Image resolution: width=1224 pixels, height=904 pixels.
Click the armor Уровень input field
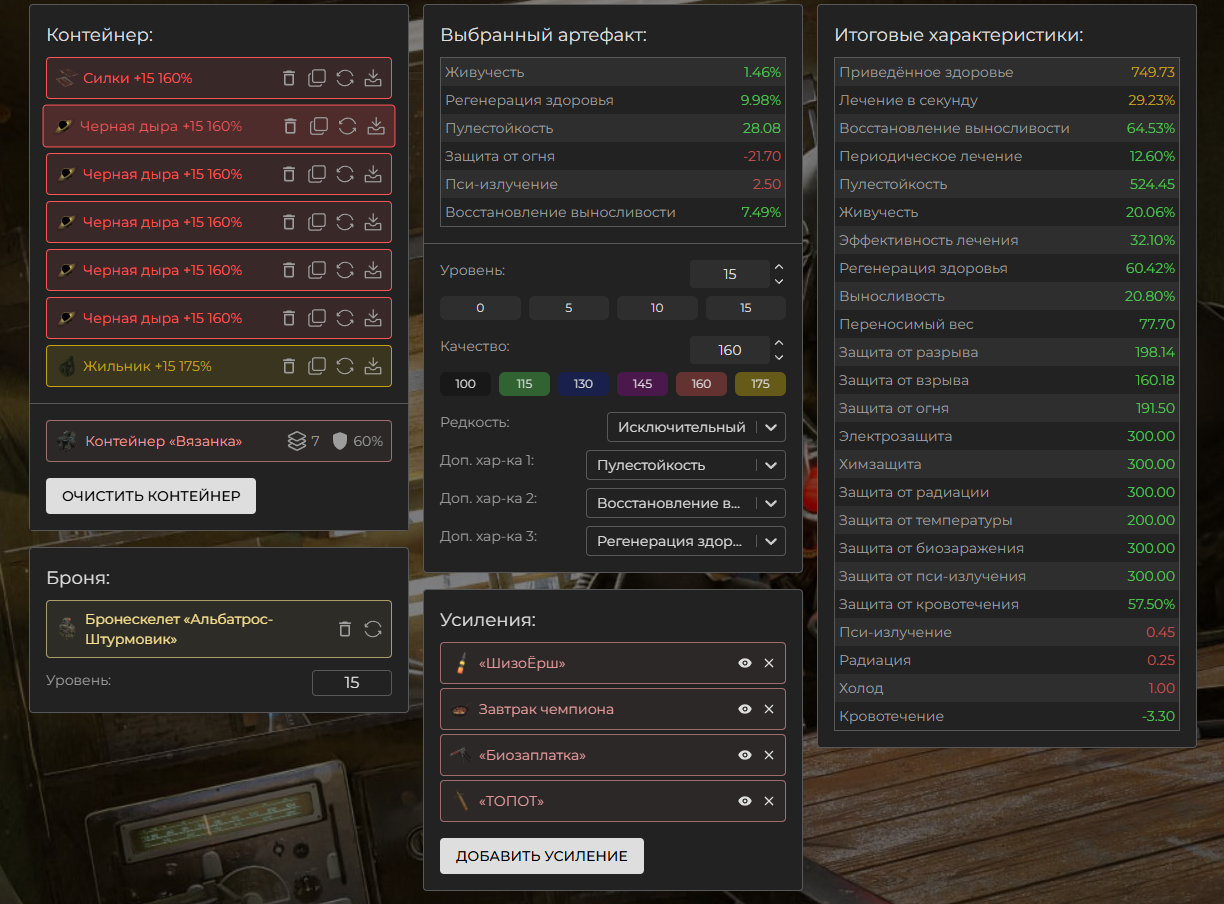coord(352,683)
